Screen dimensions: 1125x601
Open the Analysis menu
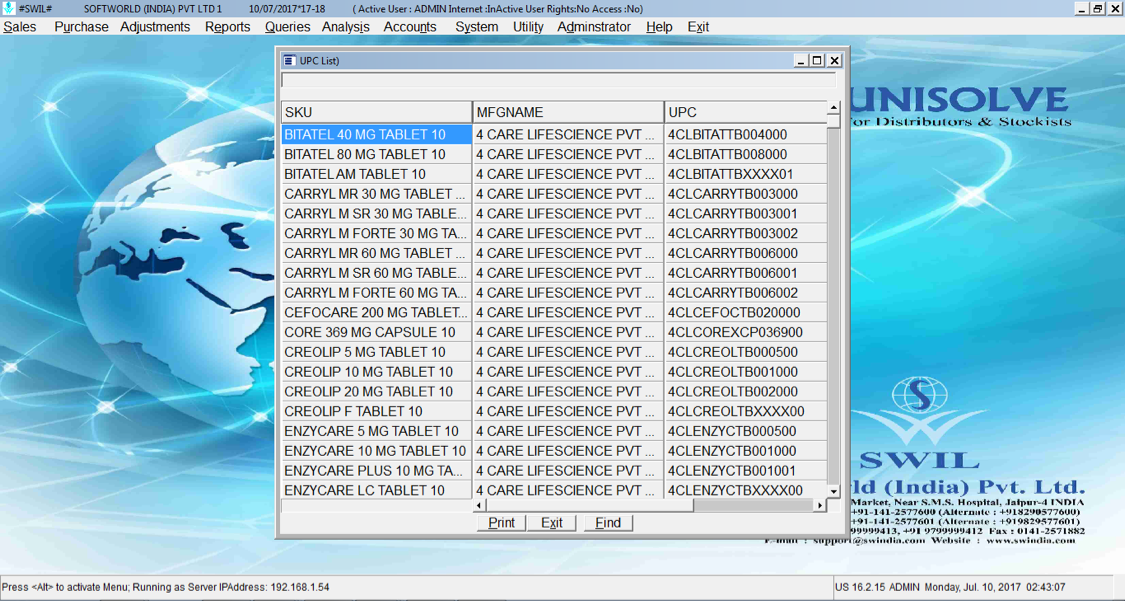(x=345, y=27)
